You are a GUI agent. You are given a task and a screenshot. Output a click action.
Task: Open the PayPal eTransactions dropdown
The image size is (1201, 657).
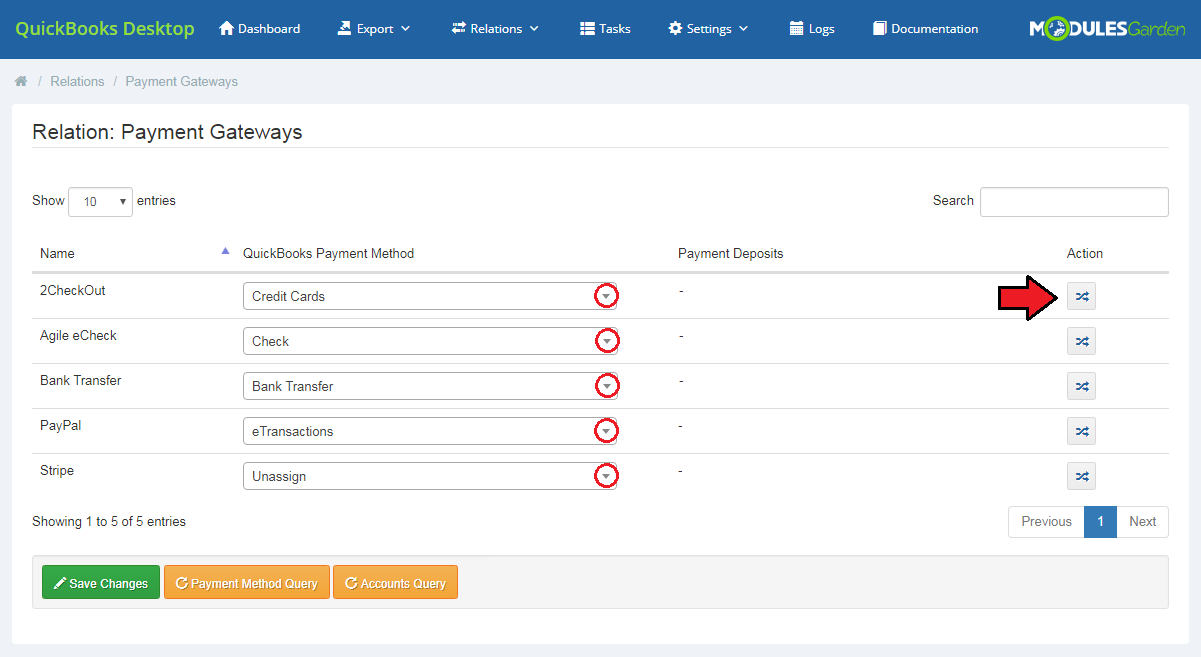click(430, 431)
